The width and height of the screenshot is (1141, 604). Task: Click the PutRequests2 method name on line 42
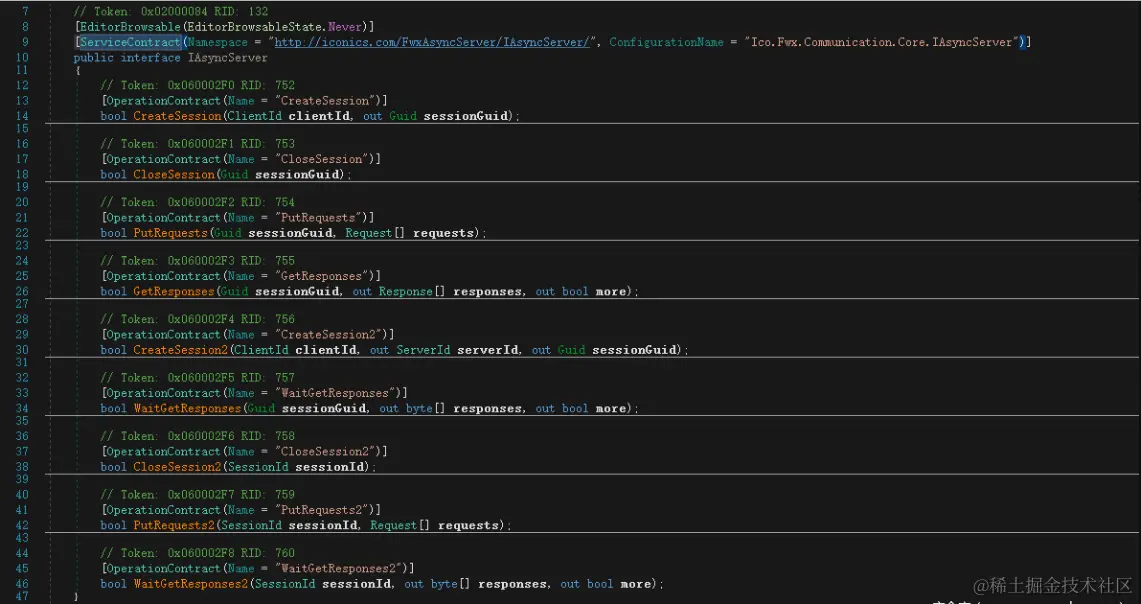coord(174,525)
